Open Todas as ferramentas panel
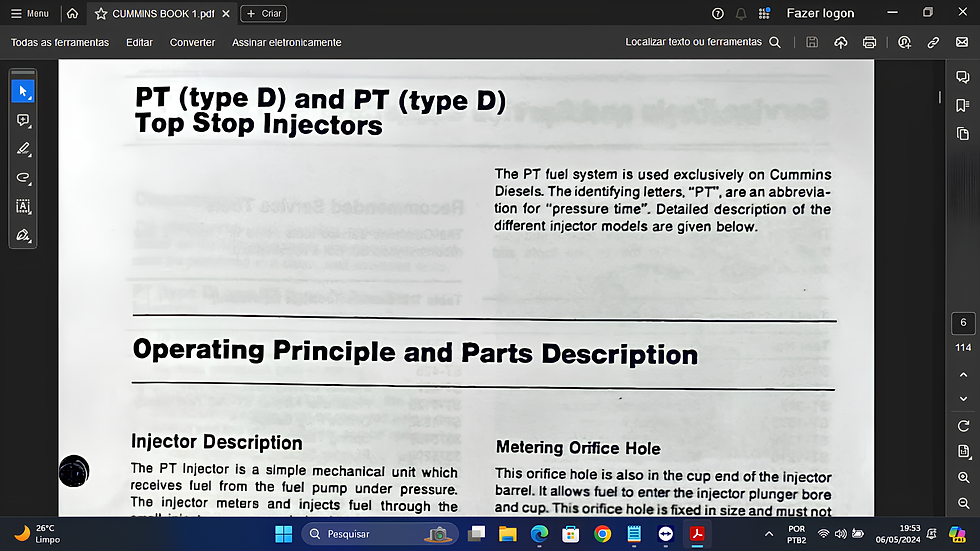 point(60,42)
